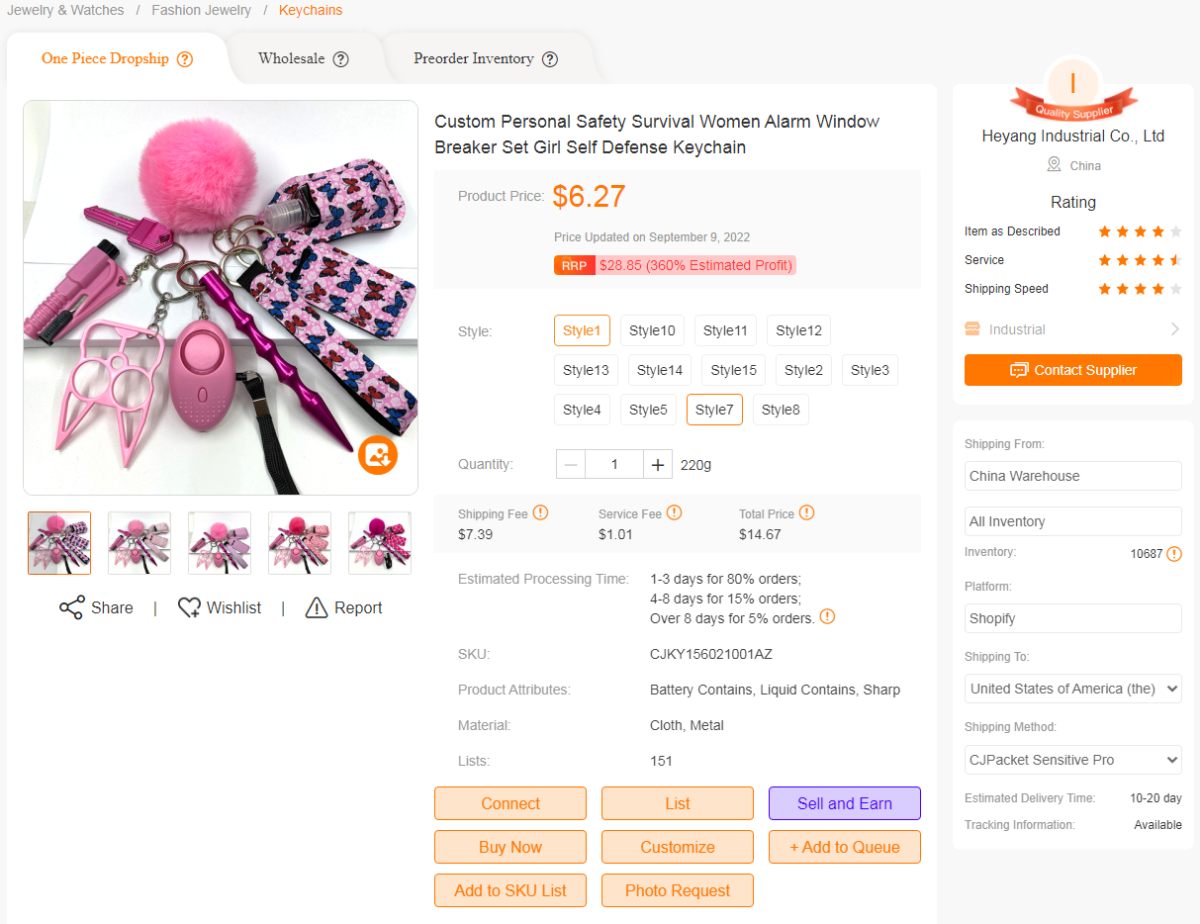
Task: Open the processing time warning icon
Action: tap(827, 618)
